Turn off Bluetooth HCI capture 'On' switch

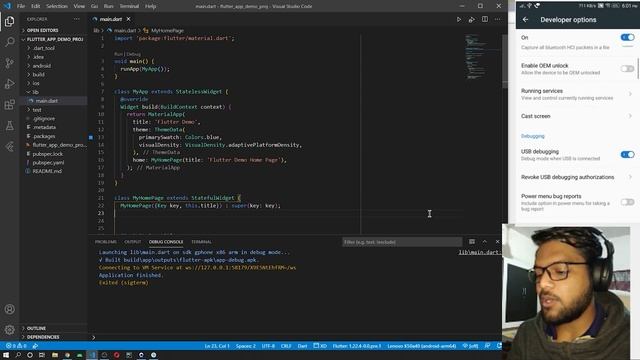pyautogui.click(x=627, y=37)
